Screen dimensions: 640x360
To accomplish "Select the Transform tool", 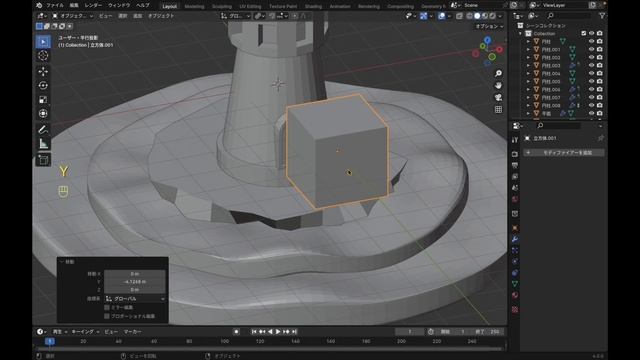I will pyautogui.click(x=43, y=113).
